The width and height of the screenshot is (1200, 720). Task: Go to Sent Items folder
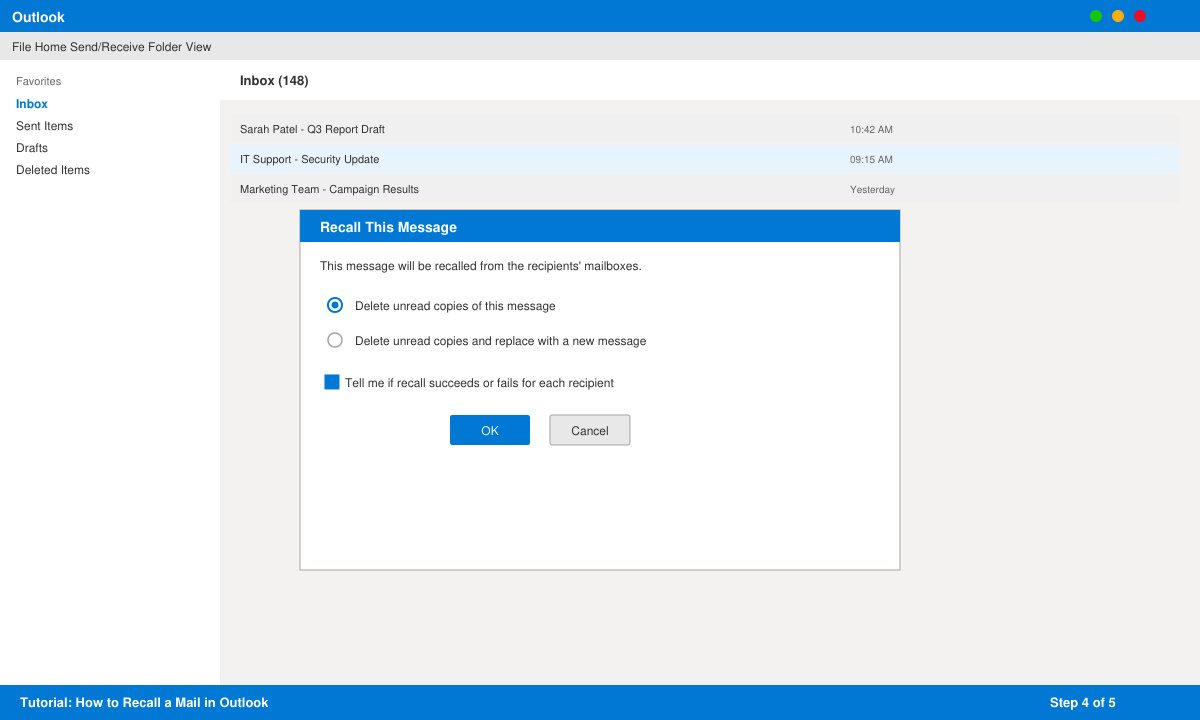(x=44, y=126)
